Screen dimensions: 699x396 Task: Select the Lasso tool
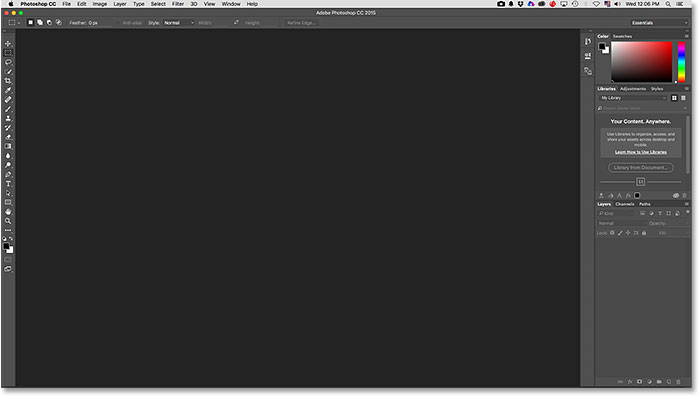pos(8,62)
